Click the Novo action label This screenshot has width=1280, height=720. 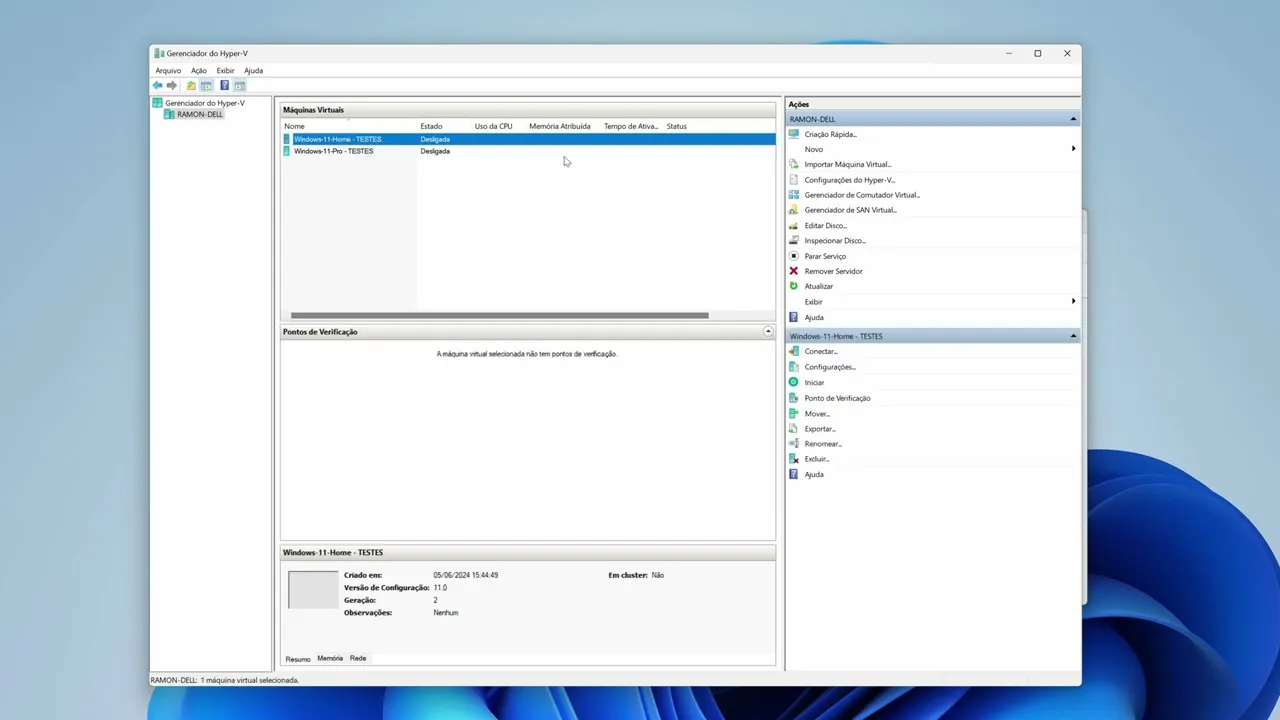tap(814, 149)
